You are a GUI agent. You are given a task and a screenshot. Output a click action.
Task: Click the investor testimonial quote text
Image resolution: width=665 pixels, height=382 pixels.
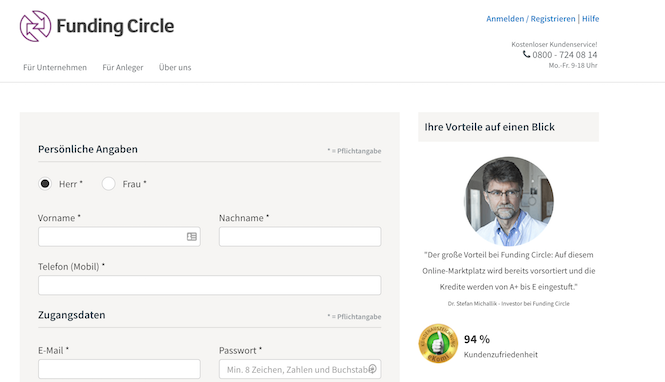pyautogui.click(x=509, y=271)
